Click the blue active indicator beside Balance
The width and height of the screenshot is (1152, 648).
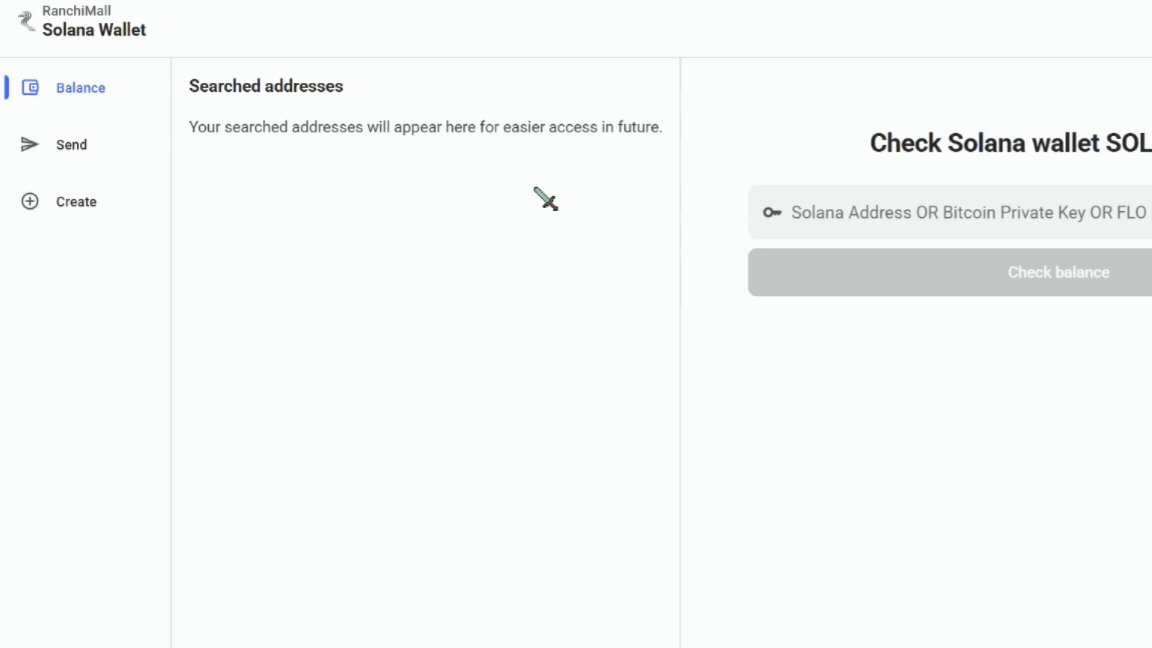(7, 88)
